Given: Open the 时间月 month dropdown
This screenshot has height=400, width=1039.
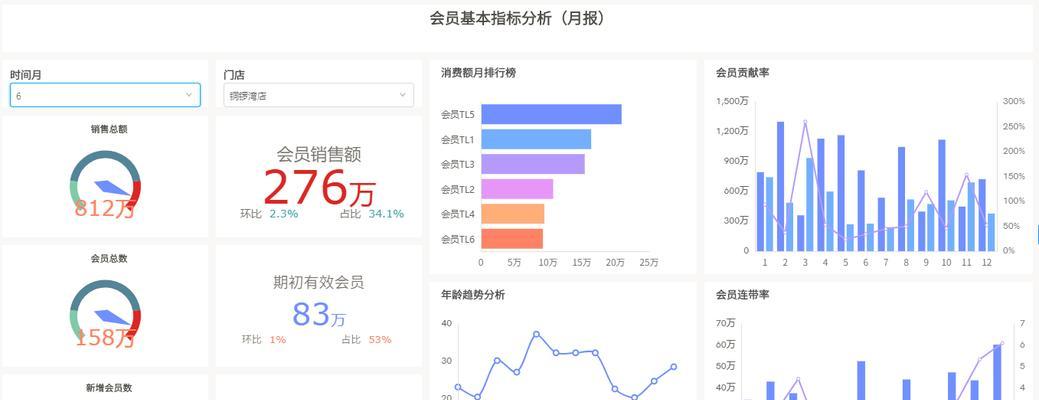Looking at the screenshot, I should [x=105, y=95].
